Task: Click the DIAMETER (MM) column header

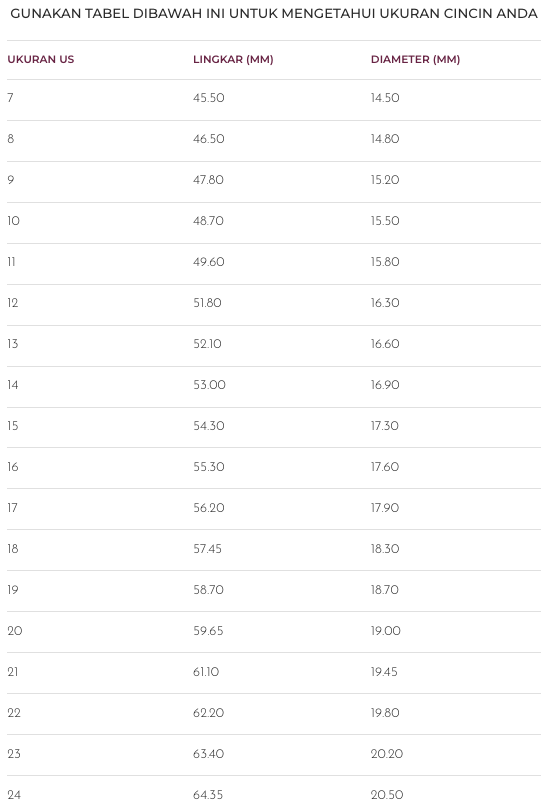Action: tap(415, 59)
